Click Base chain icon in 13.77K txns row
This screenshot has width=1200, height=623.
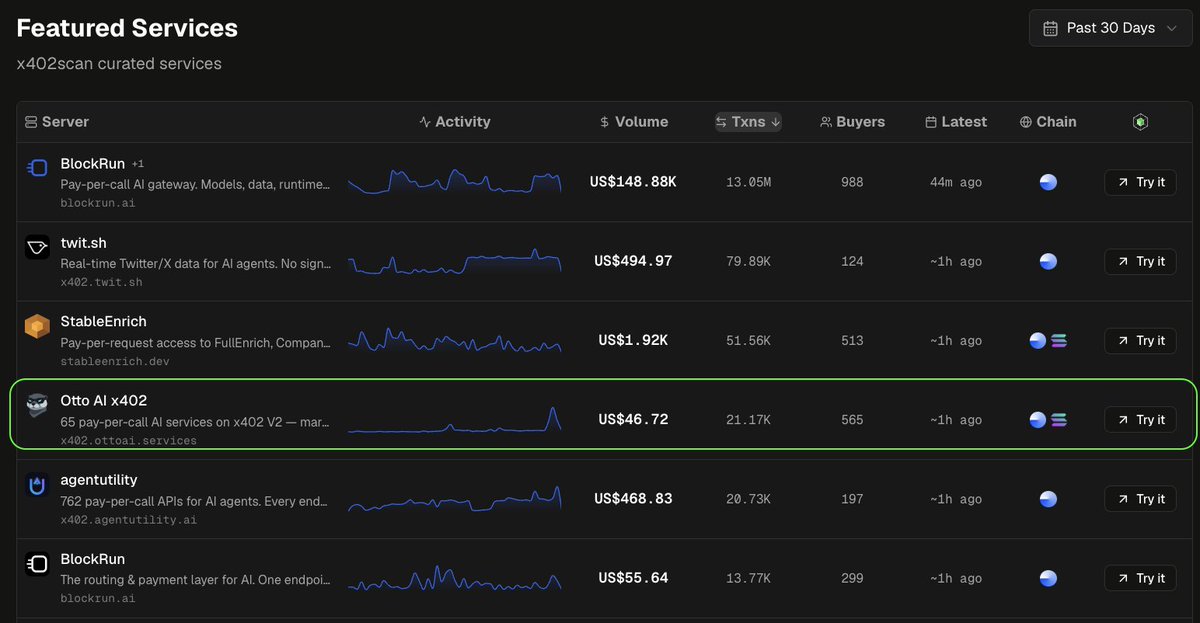(1048, 578)
